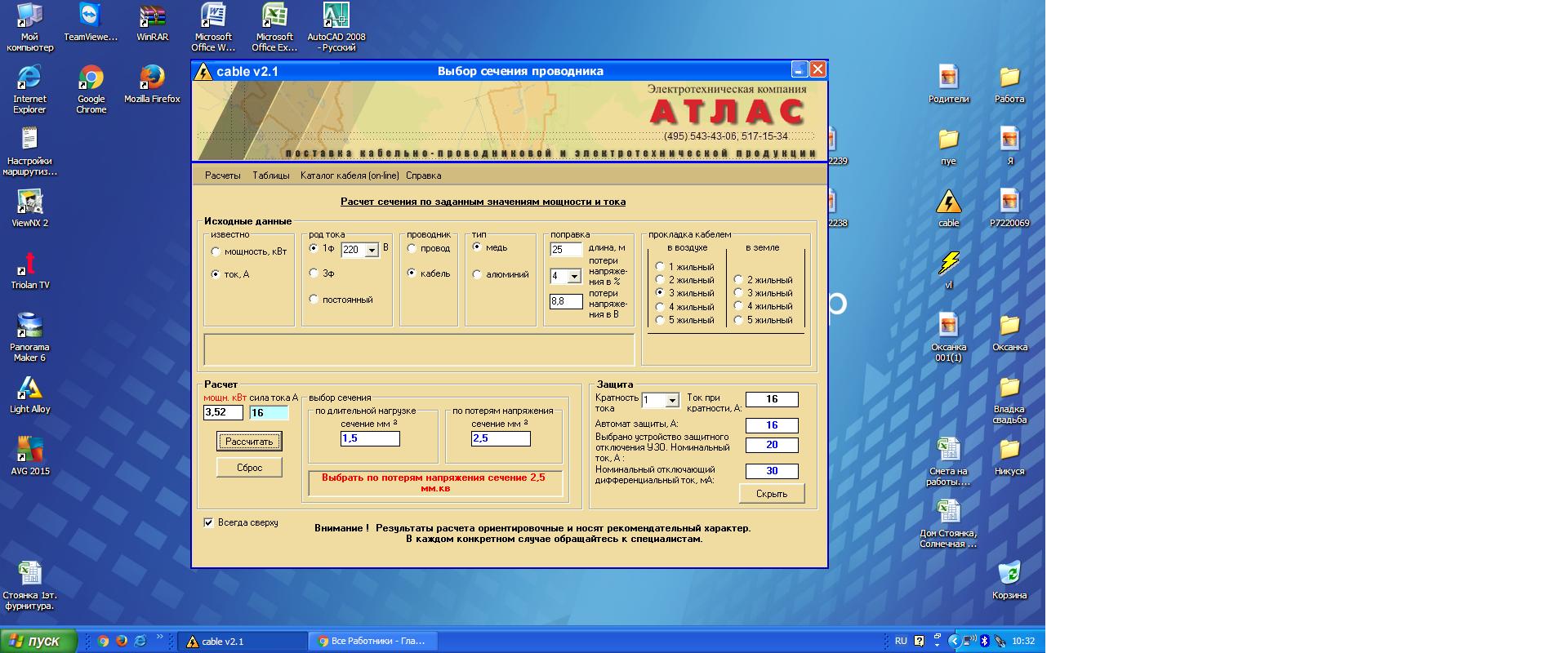Open the Кратность тока dropdown
The image size is (1568, 653).
point(672,401)
